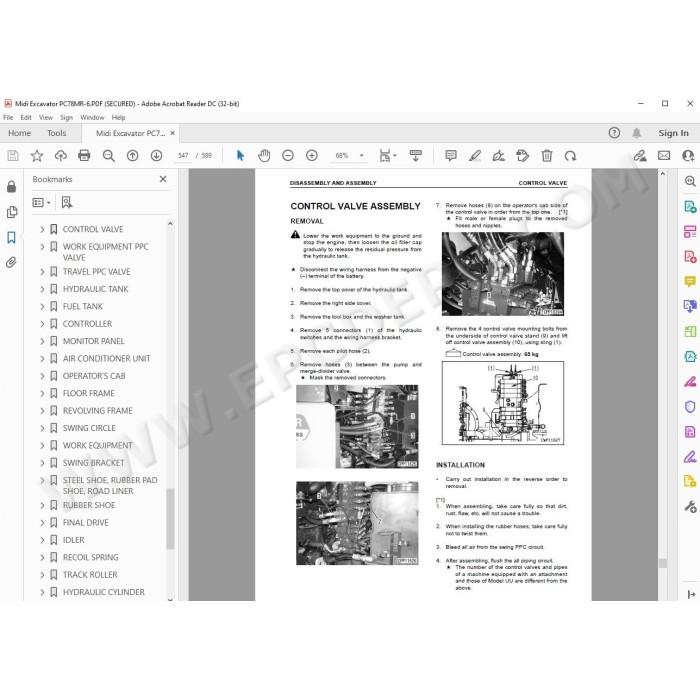This screenshot has width=700, height=700.
Task: Go to previous page arrow
Action: 133,155
